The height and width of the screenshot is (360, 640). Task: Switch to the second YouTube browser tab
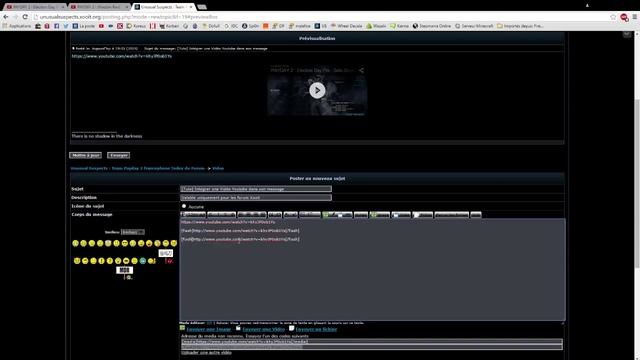tap(99, 7)
